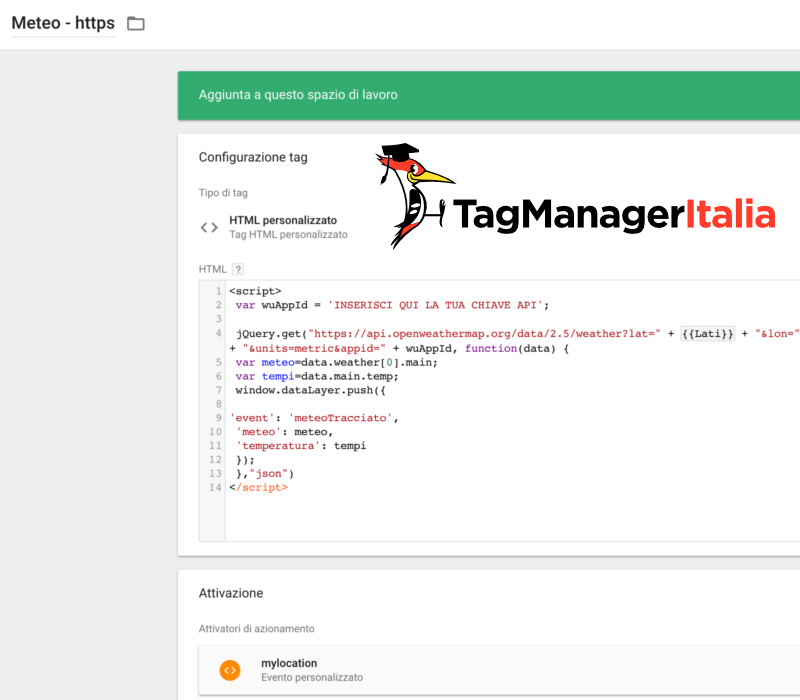Click the closing </script> tag line

259,487
